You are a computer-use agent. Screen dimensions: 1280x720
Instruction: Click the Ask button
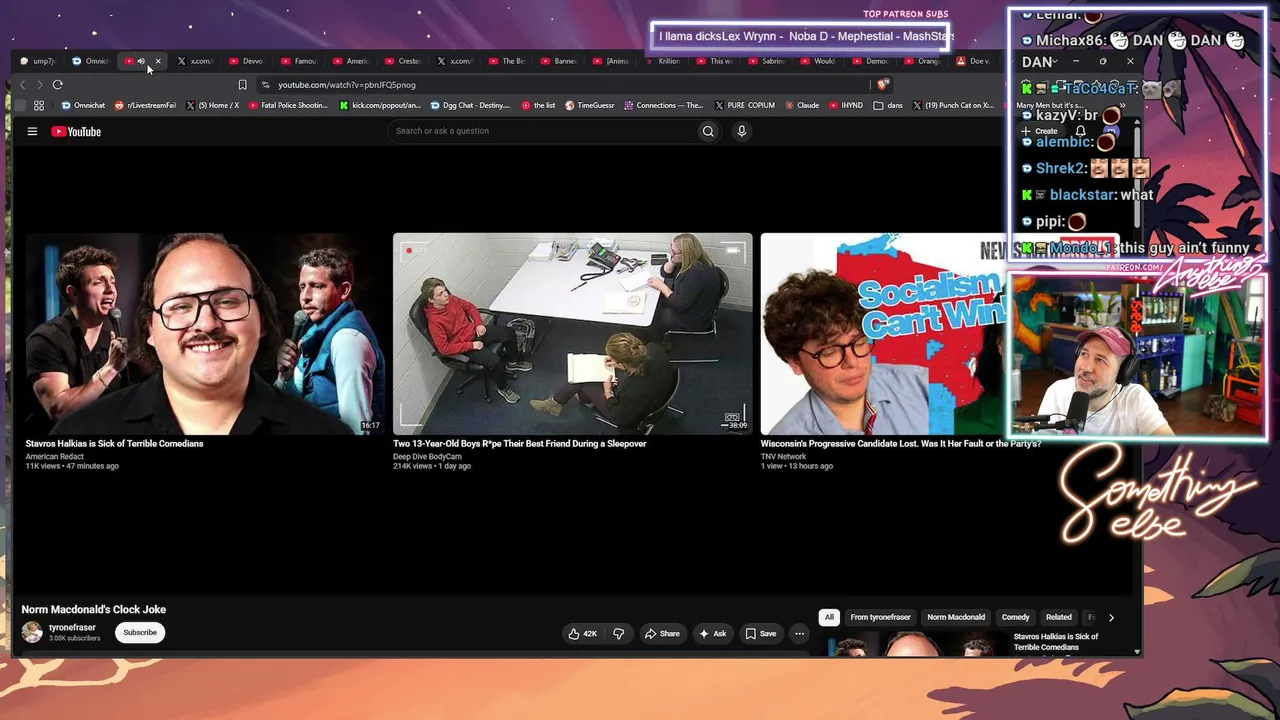tap(713, 633)
